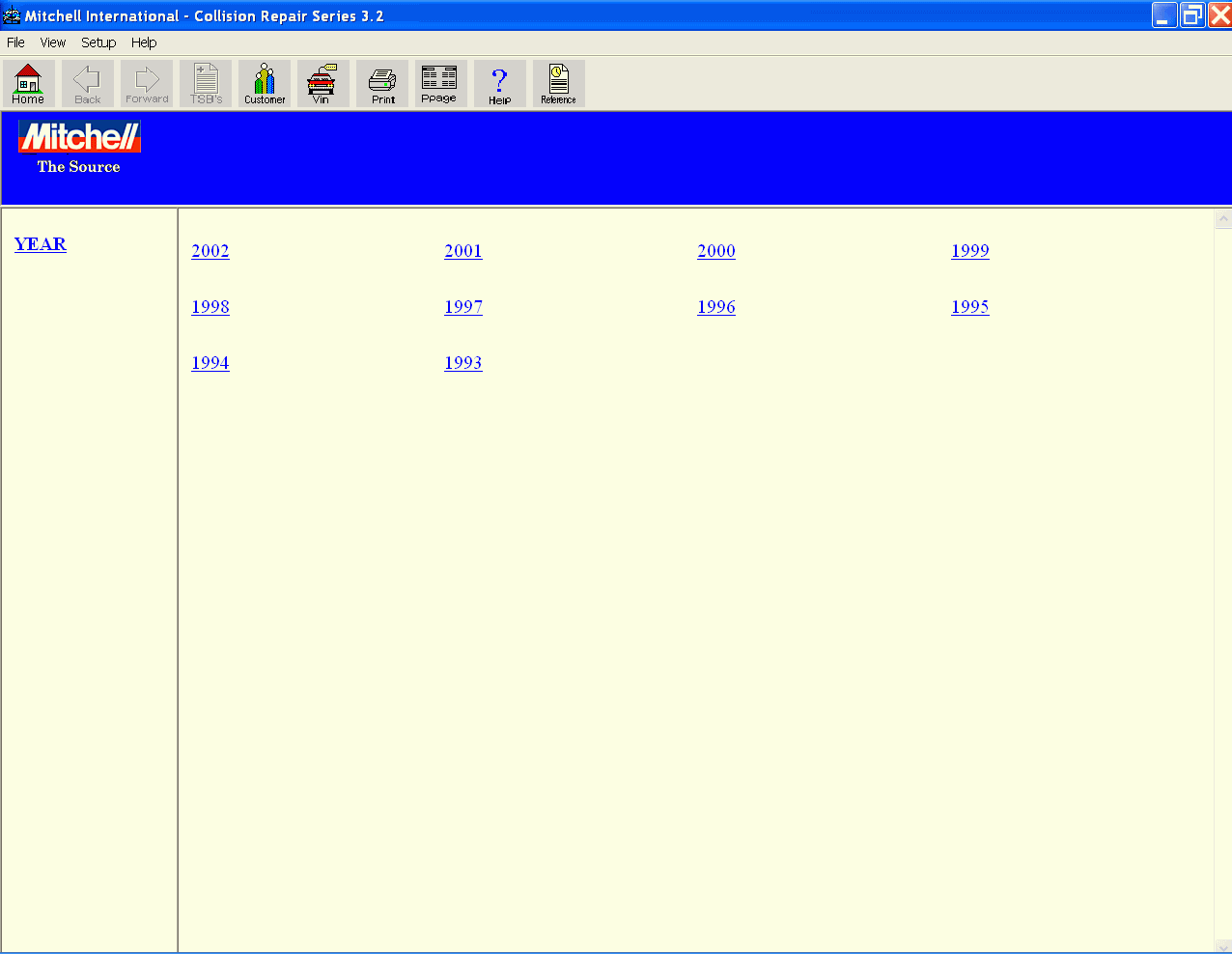Pick the 1998 year link
Screen dimensions: 1232x954
tap(210, 307)
